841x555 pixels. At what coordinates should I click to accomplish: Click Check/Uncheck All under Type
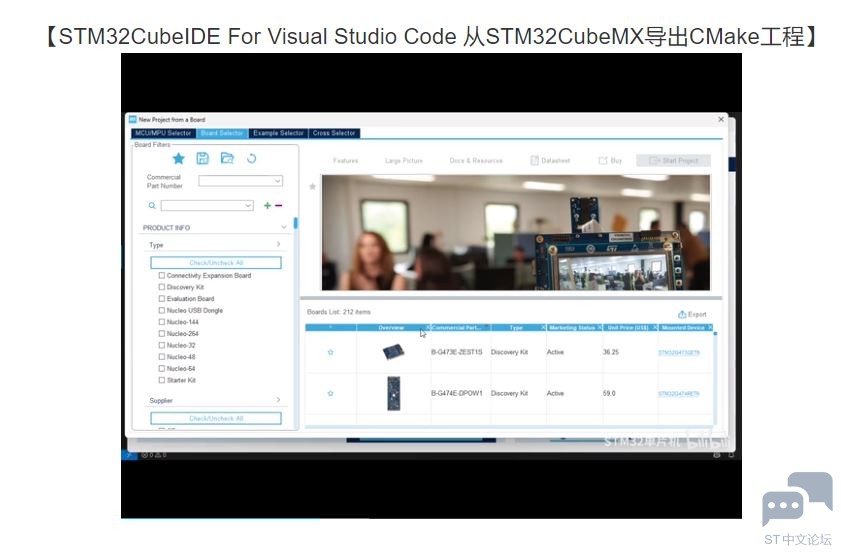coord(216,263)
